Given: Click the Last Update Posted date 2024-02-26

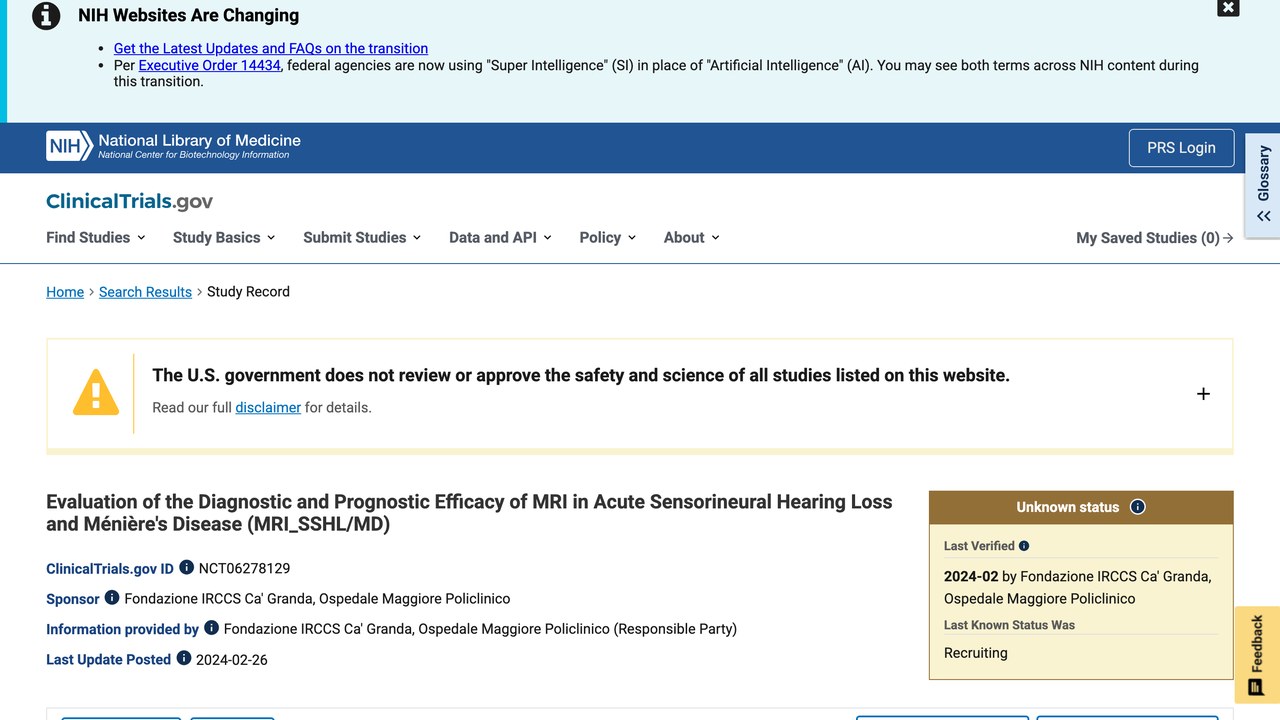Looking at the screenshot, I should point(232,660).
